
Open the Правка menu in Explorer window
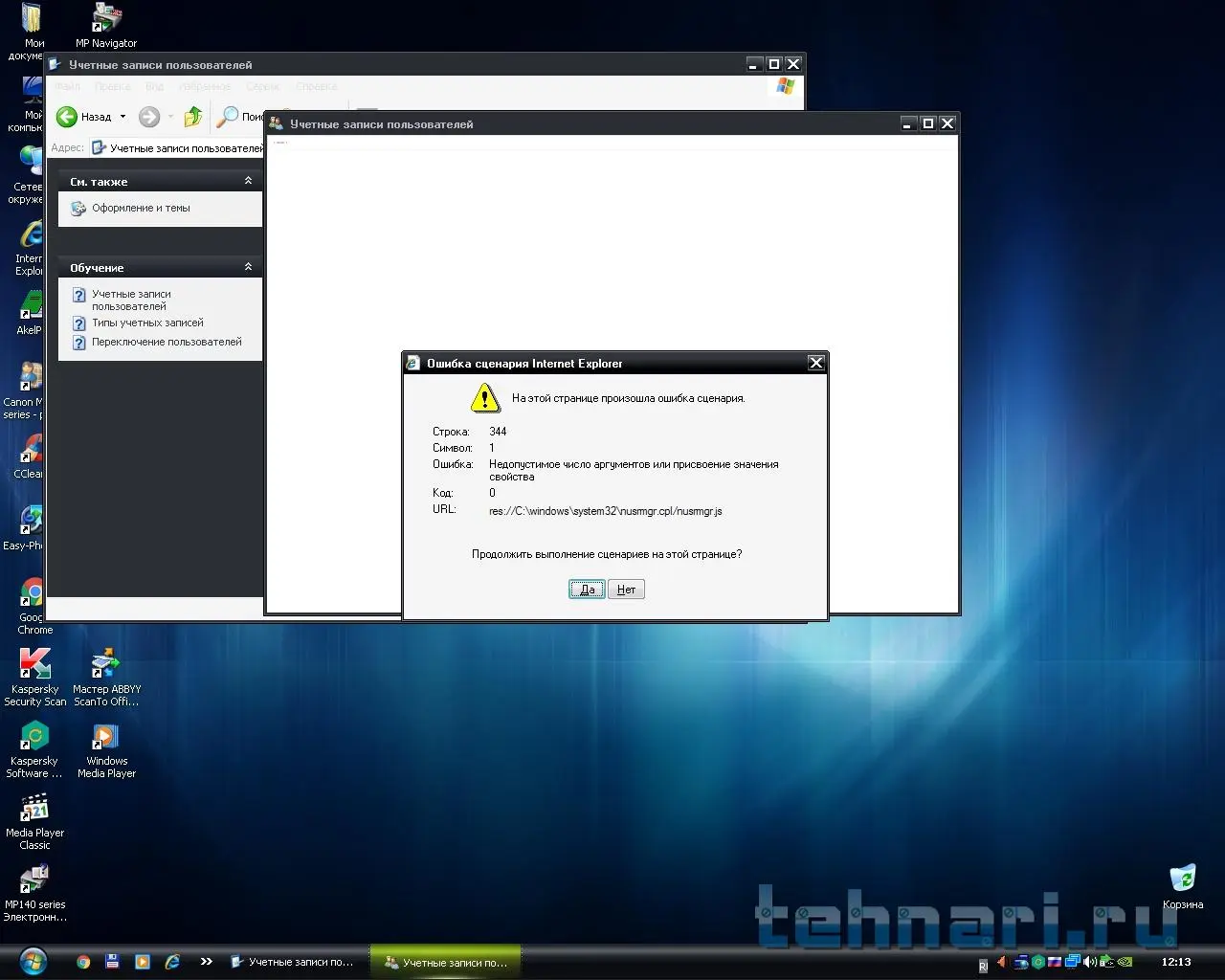(x=112, y=86)
